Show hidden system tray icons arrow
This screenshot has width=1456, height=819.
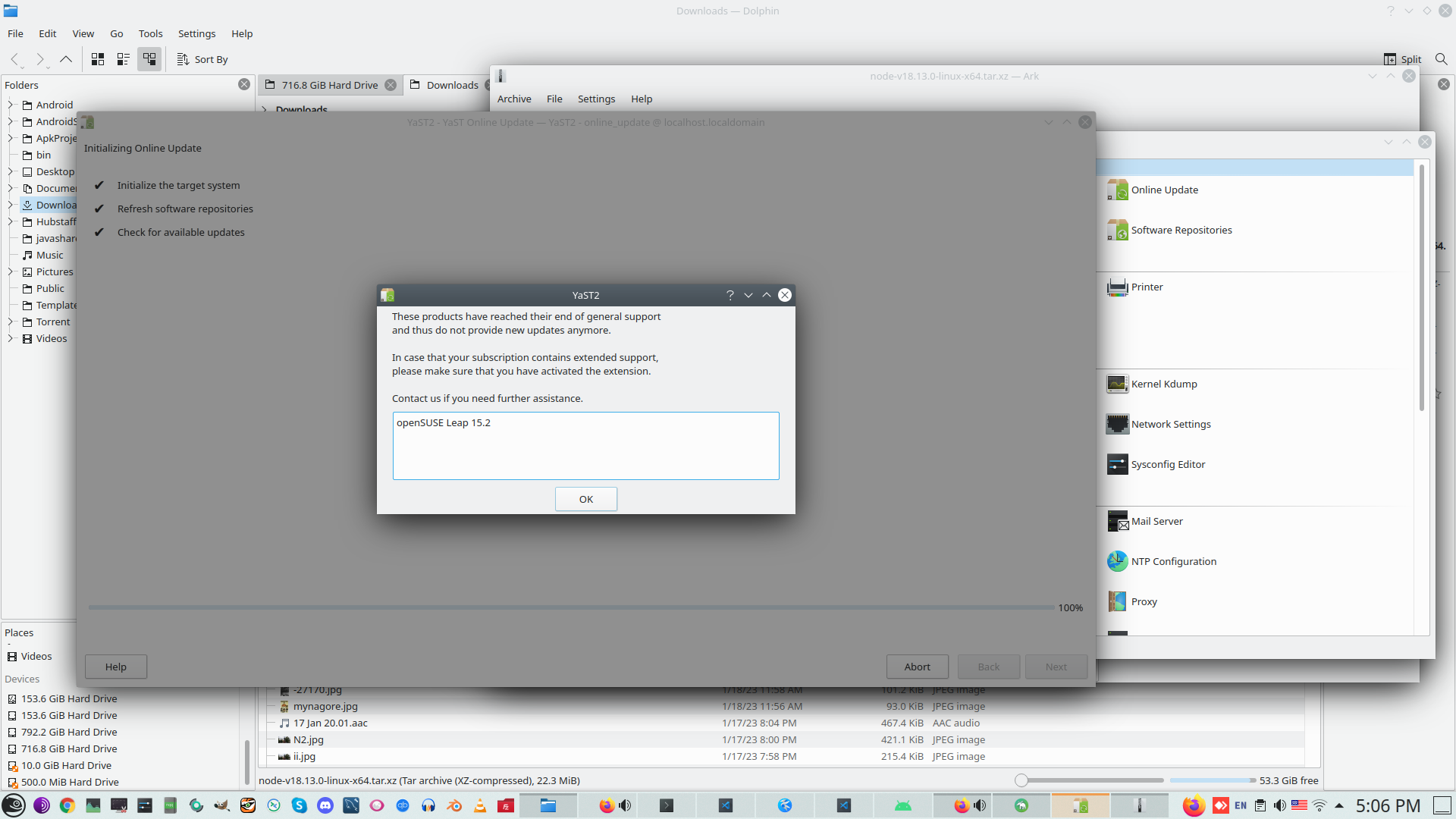tap(1339, 806)
